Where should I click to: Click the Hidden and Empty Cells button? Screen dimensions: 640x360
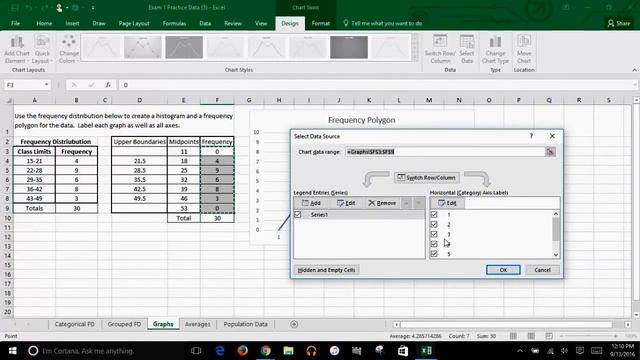coord(326,270)
